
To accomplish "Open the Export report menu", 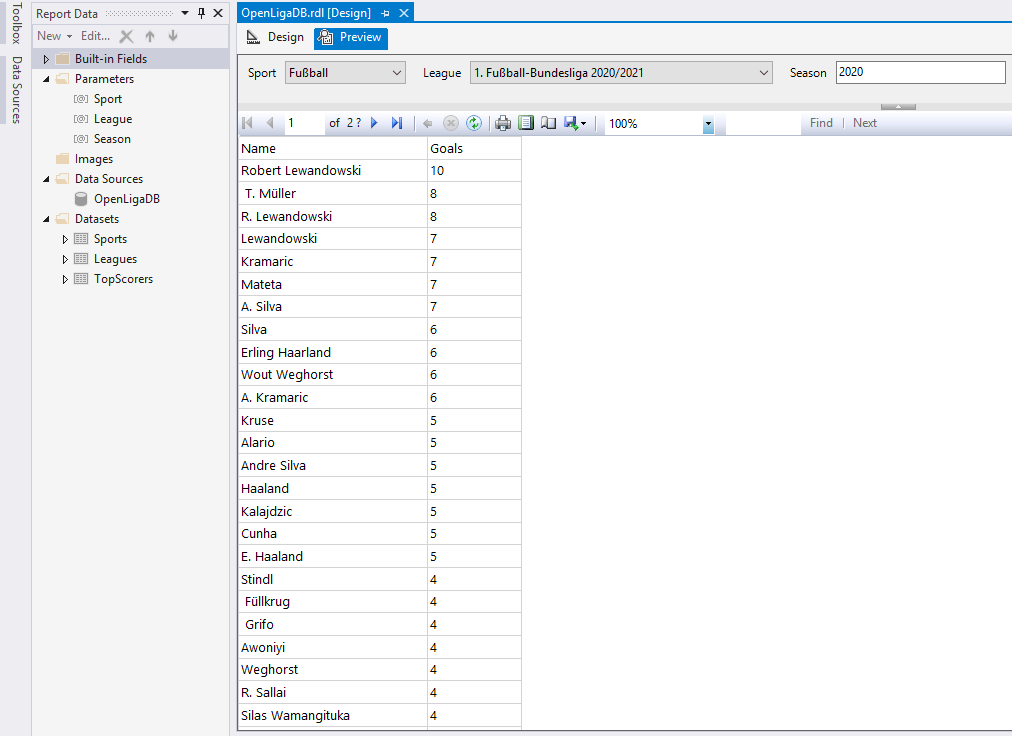I will [x=575, y=123].
